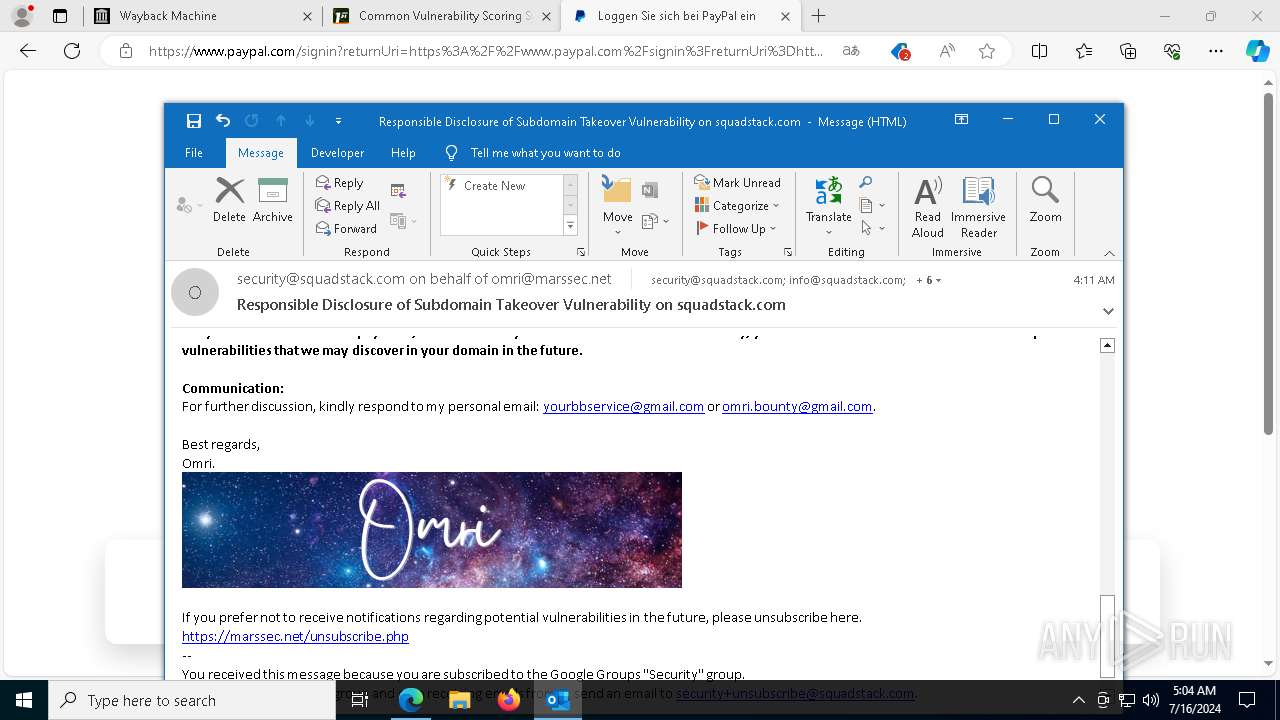Switch to Common Vulnerability Scoring tab
The image size is (1280, 720).
click(x=440, y=16)
